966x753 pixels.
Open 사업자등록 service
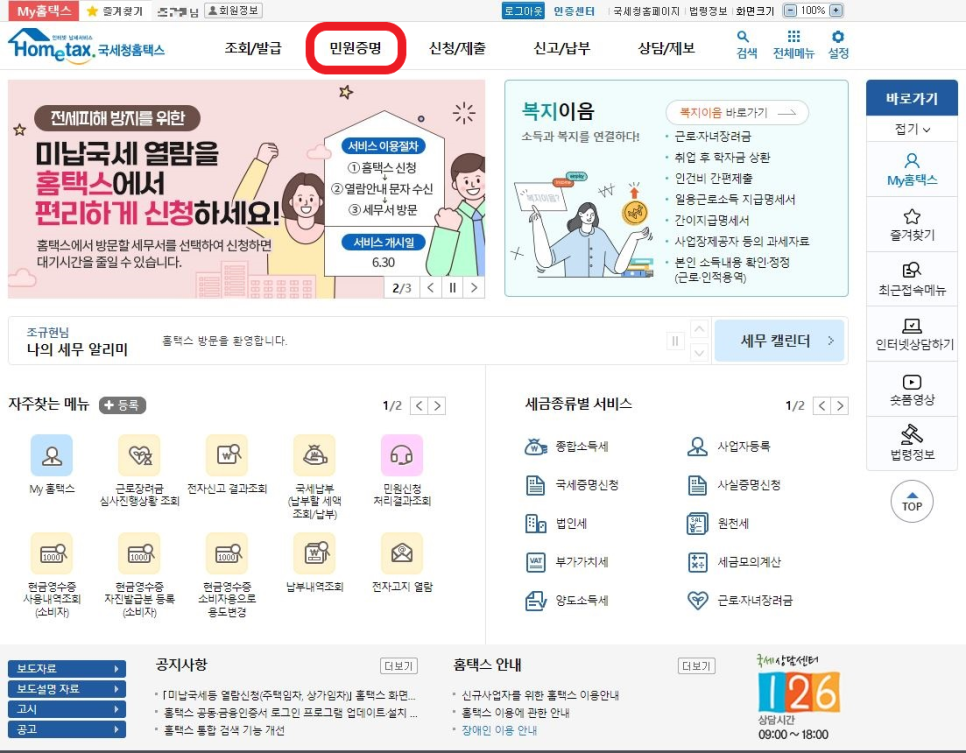[728, 446]
